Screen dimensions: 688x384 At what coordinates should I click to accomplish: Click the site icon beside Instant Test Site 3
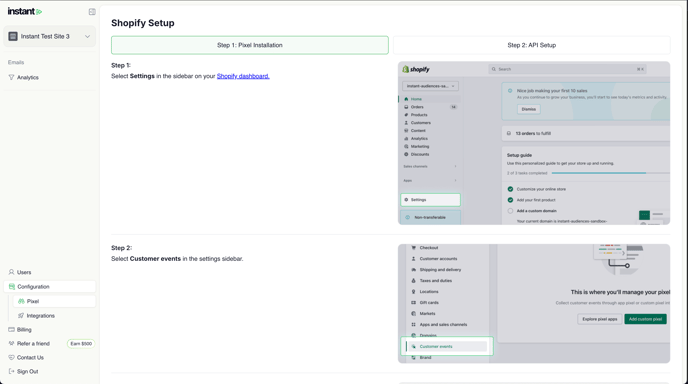(x=13, y=36)
